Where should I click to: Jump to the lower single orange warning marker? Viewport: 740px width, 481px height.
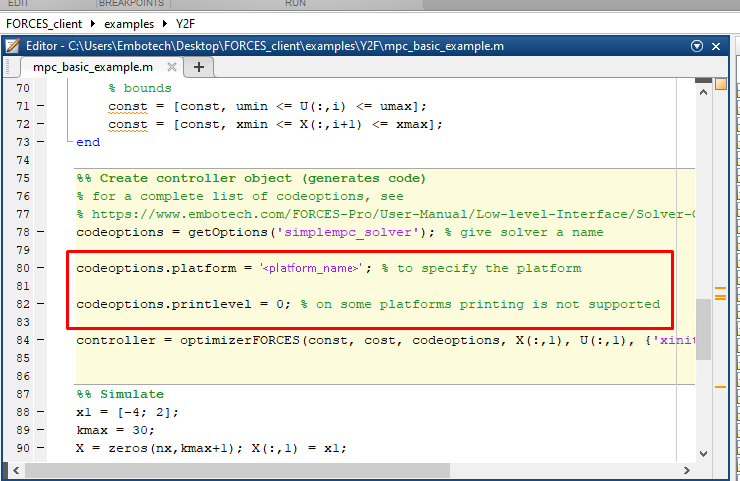[x=720, y=385]
